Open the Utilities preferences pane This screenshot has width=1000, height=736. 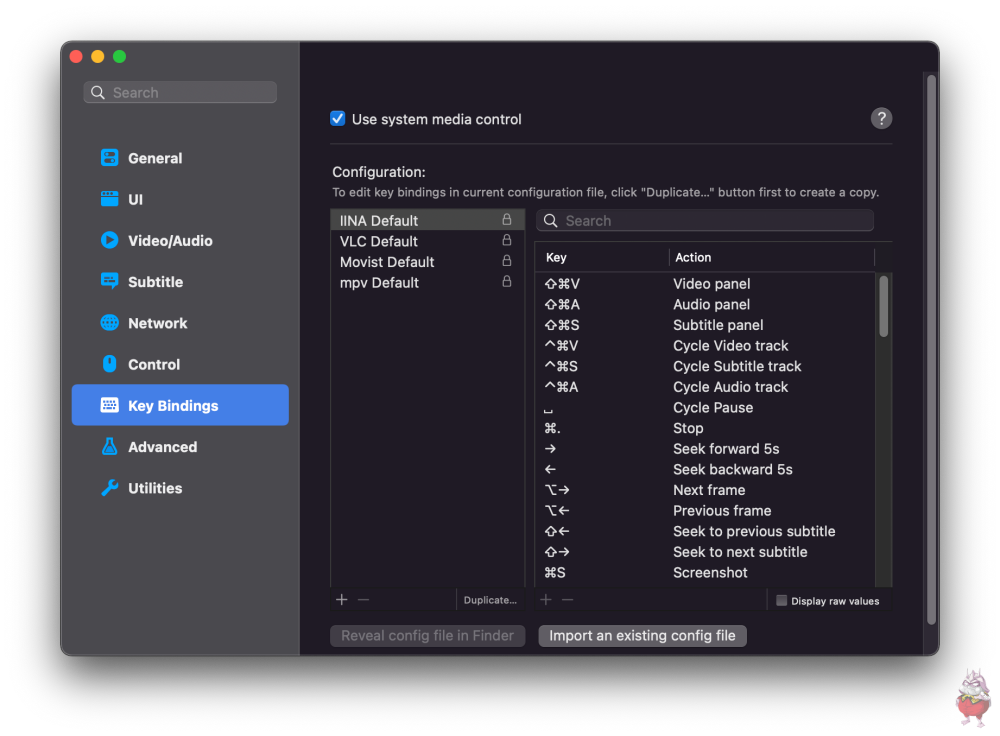(180, 488)
